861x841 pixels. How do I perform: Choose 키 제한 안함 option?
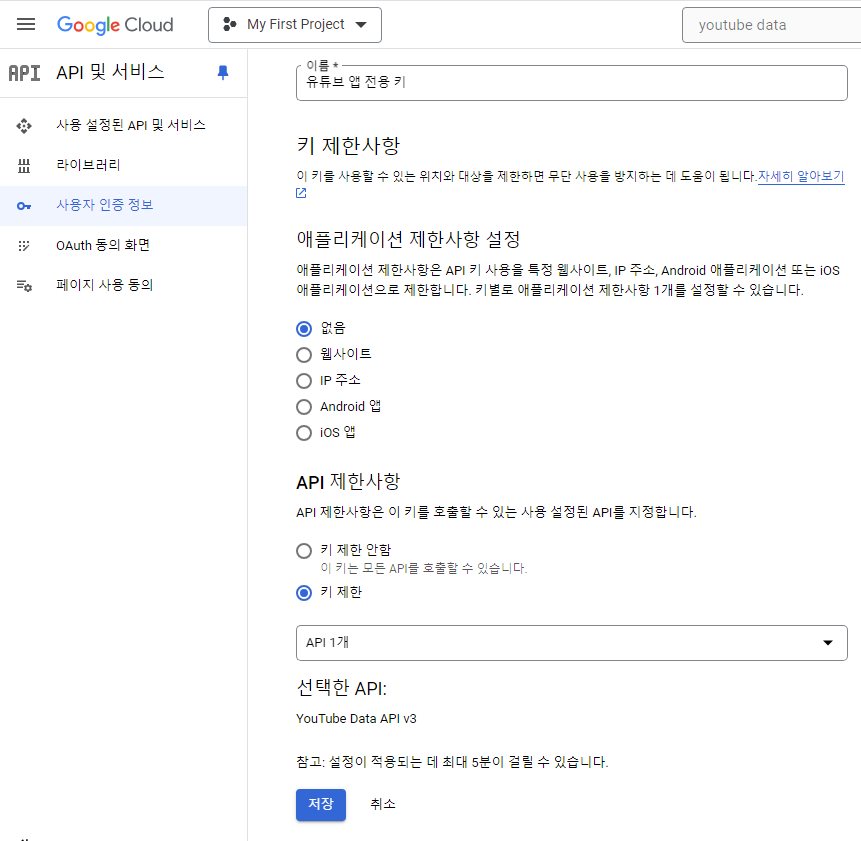coord(304,551)
